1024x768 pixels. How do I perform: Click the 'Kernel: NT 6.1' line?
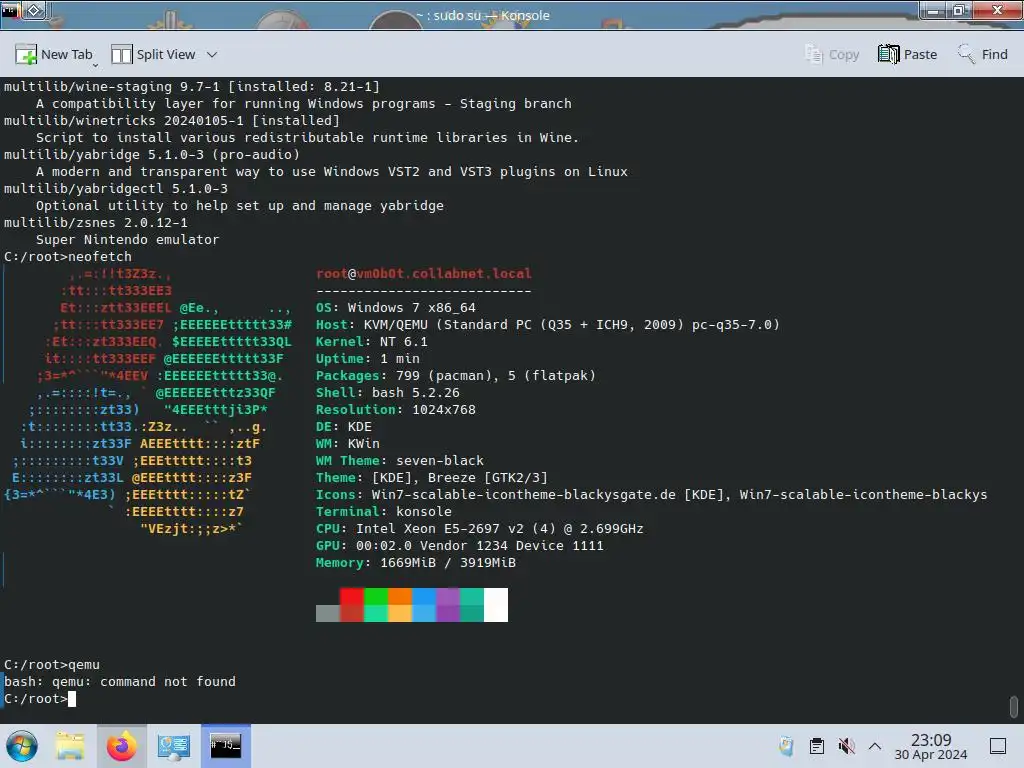click(372, 341)
